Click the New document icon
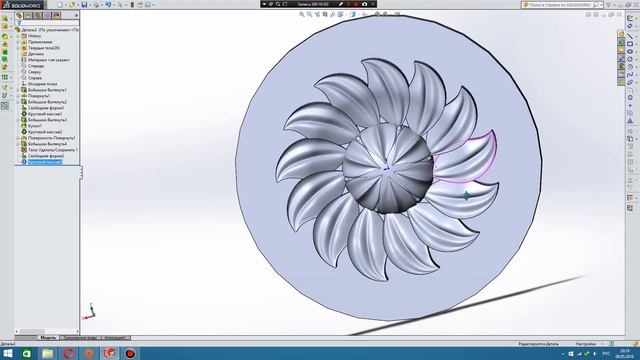Screen dimensions: 640x360 pos(60,5)
